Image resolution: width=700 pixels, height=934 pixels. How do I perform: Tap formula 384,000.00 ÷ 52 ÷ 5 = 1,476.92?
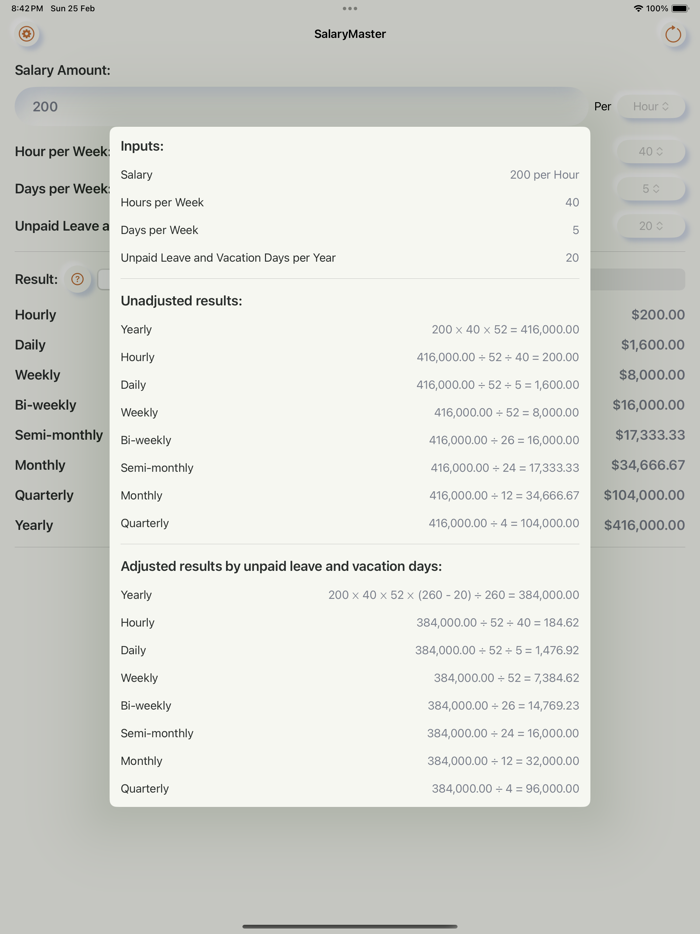pos(497,650)
